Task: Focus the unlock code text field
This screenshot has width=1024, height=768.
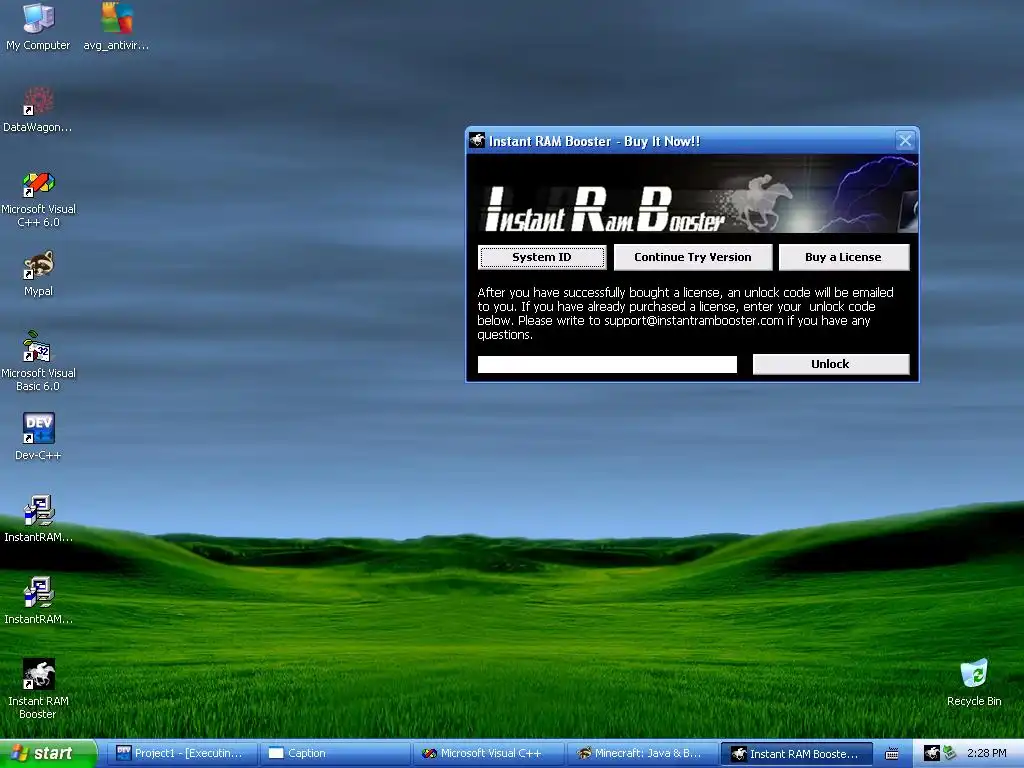Action: [x=607, y=364]
